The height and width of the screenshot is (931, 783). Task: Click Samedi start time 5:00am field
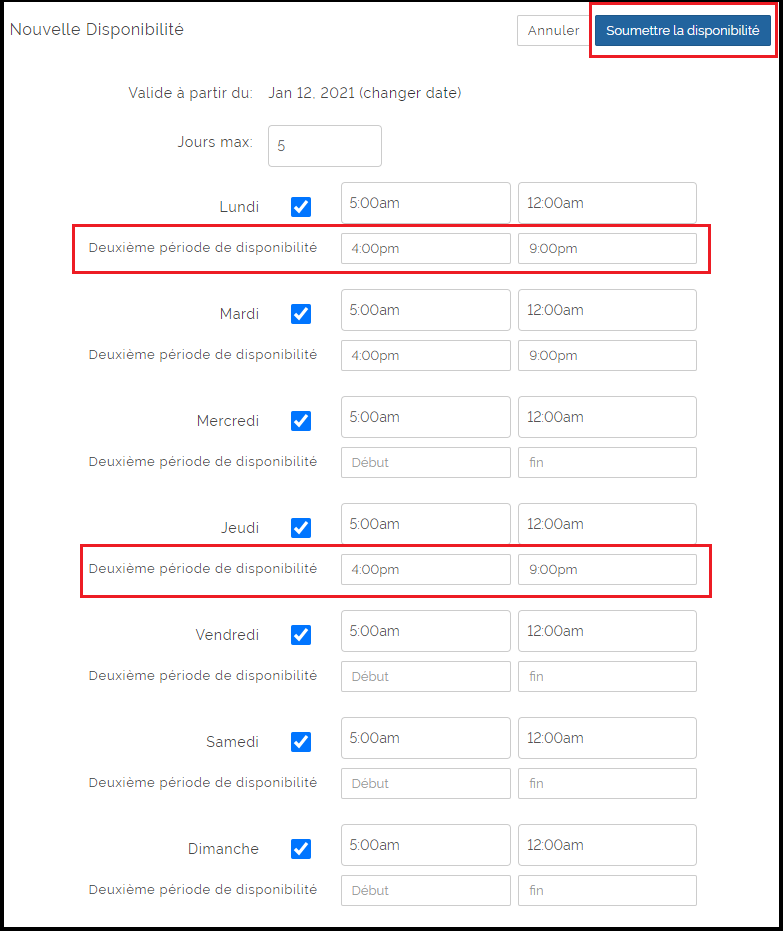pyautogui.click(x=425, y=738)
